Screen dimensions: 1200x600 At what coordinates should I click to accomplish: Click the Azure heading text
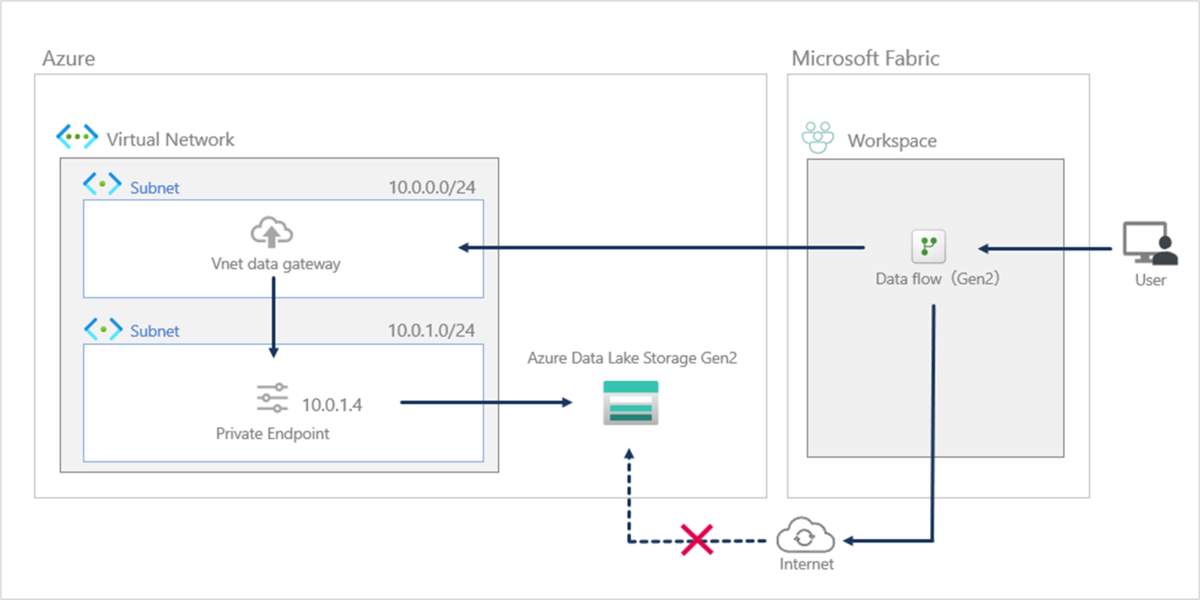(69, 58)
